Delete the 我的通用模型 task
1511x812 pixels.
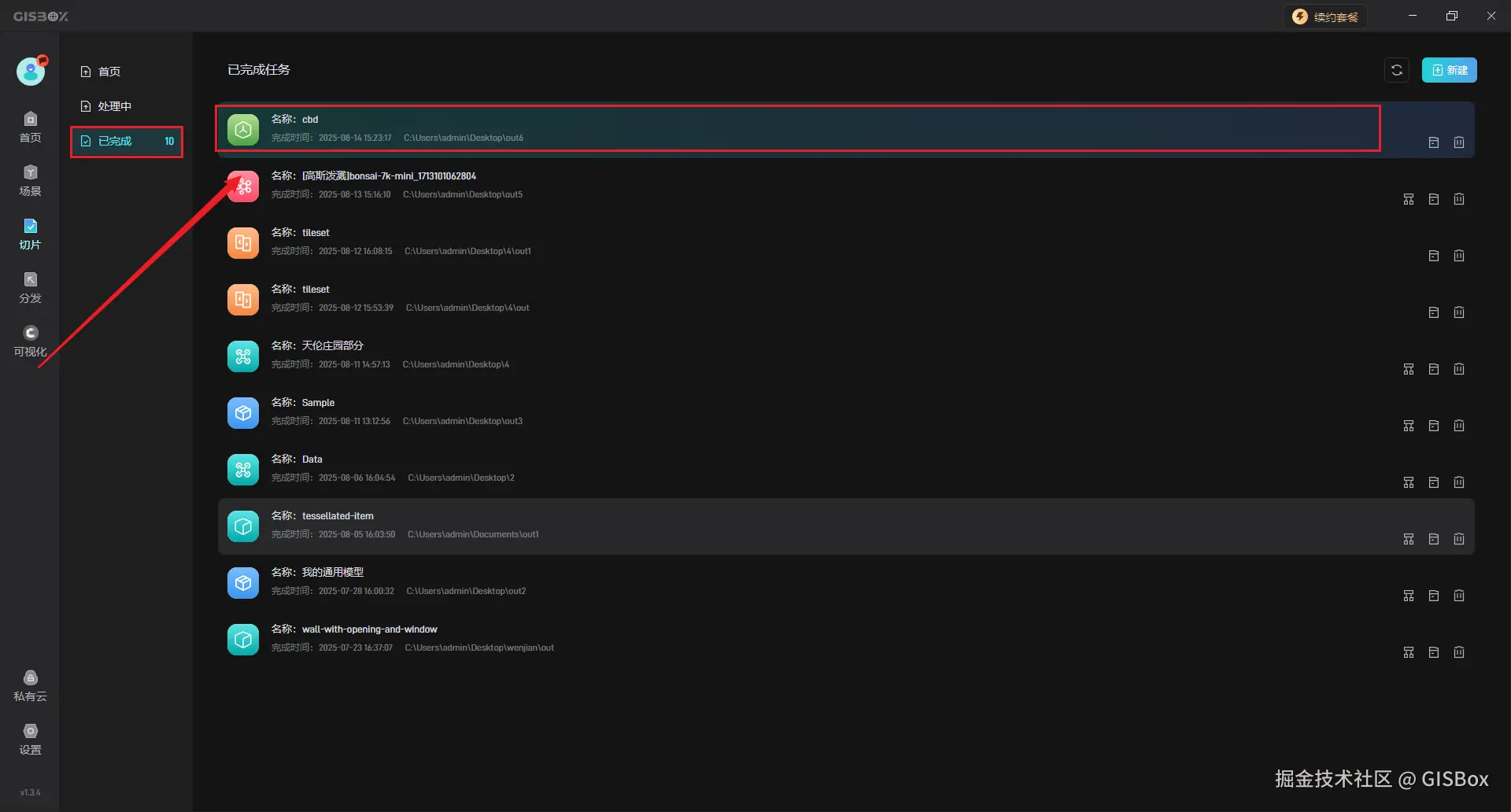1459,596
